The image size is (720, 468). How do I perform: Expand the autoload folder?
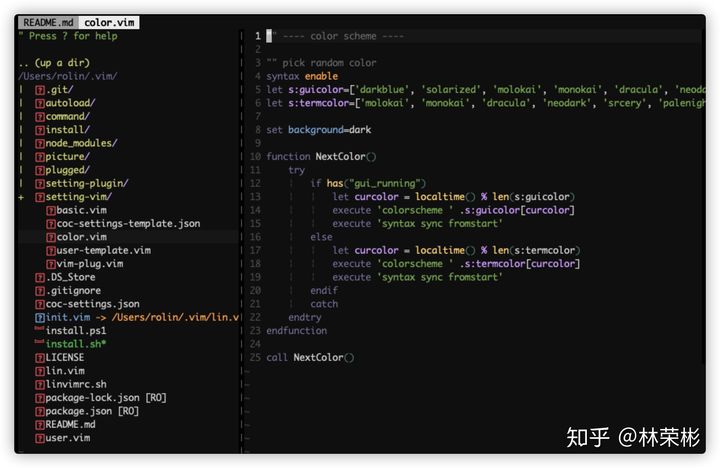pyautogui.click(x=65, y=103)
